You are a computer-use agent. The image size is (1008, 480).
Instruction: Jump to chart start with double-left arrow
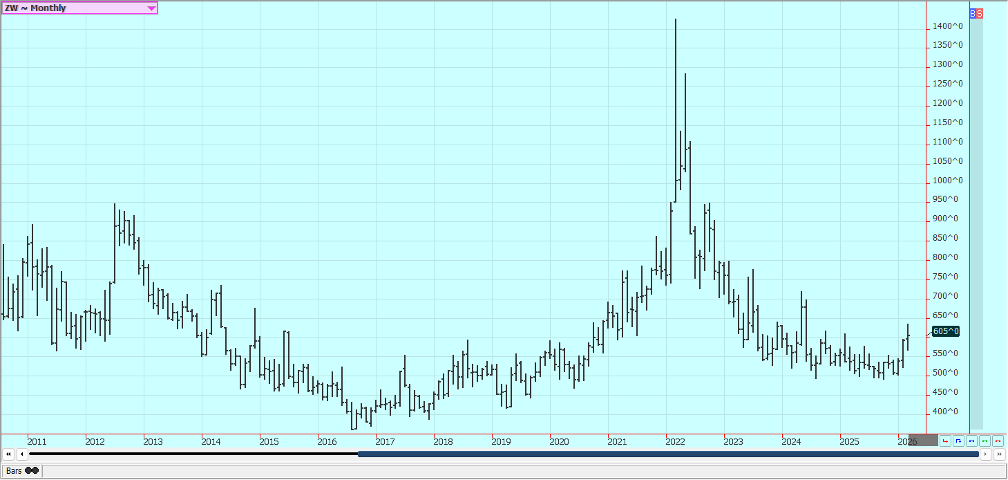9,454
